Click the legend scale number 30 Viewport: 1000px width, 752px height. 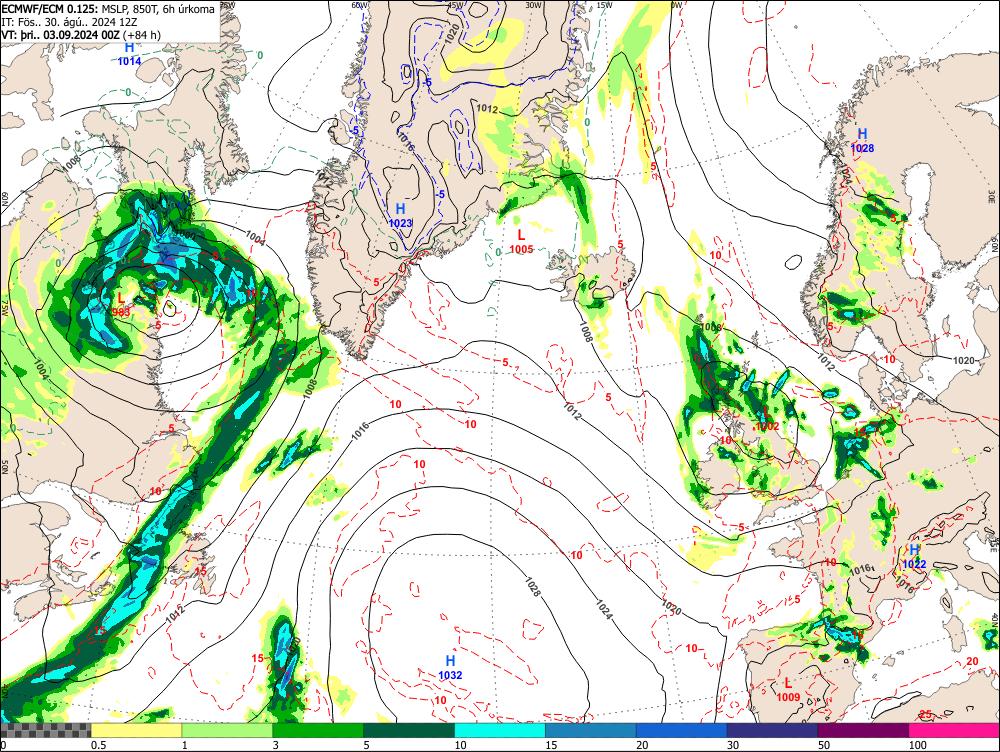(733, 745)
